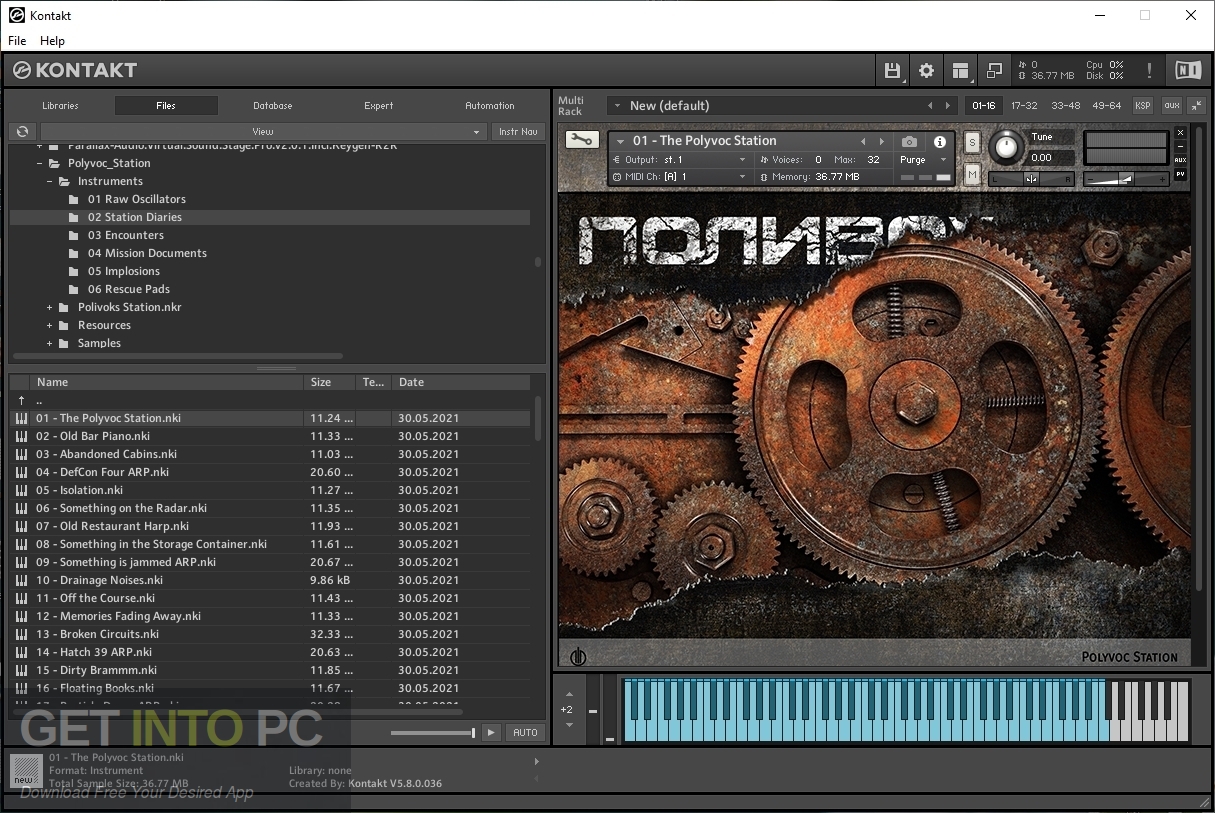The image size is (1215, 813).
Task: Select 04 Mission Documents folder
Action: point(147,253)
